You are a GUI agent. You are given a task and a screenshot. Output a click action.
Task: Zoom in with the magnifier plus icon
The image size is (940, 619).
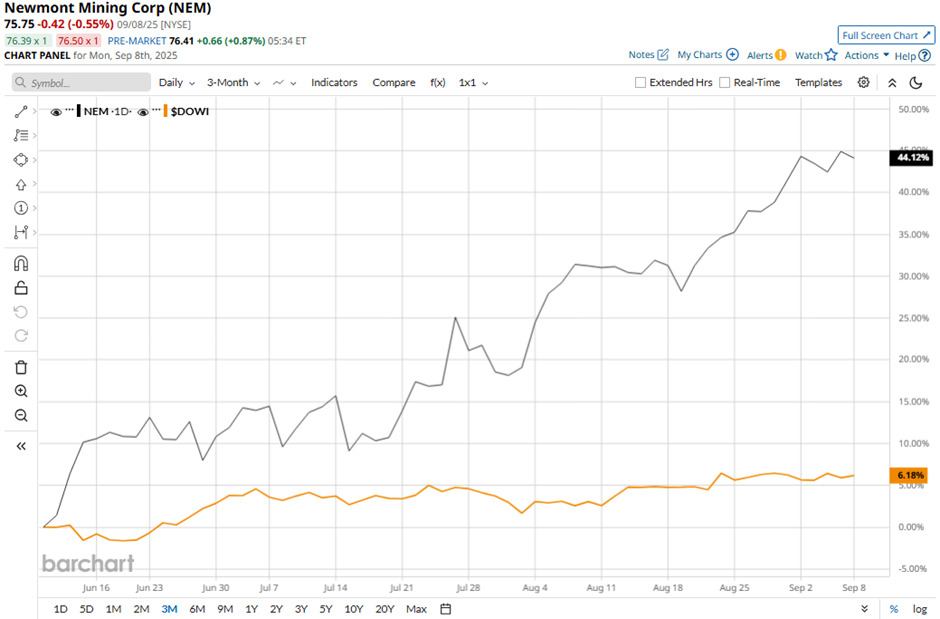pyautogui.click(x=21, y=391)
